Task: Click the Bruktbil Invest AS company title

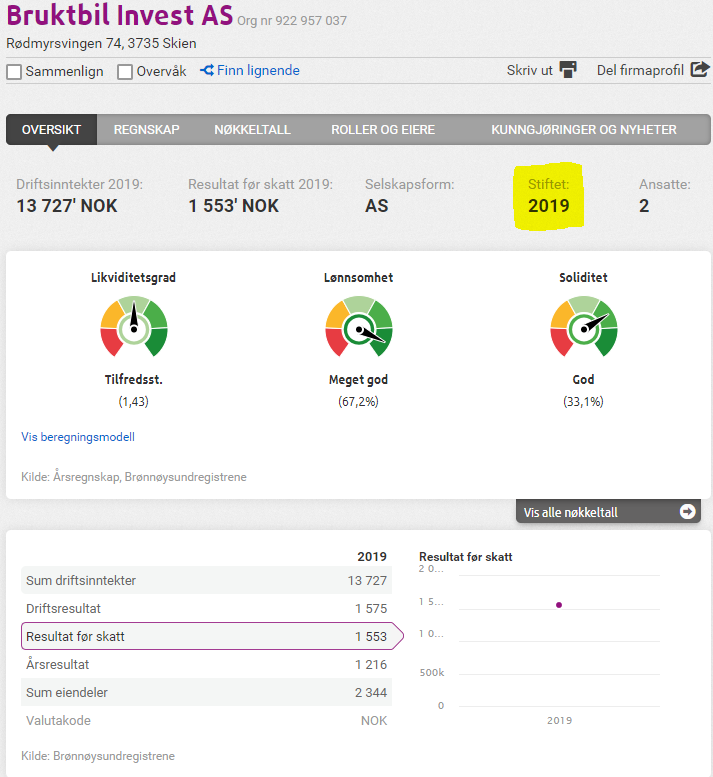Action: pos(119,15)
